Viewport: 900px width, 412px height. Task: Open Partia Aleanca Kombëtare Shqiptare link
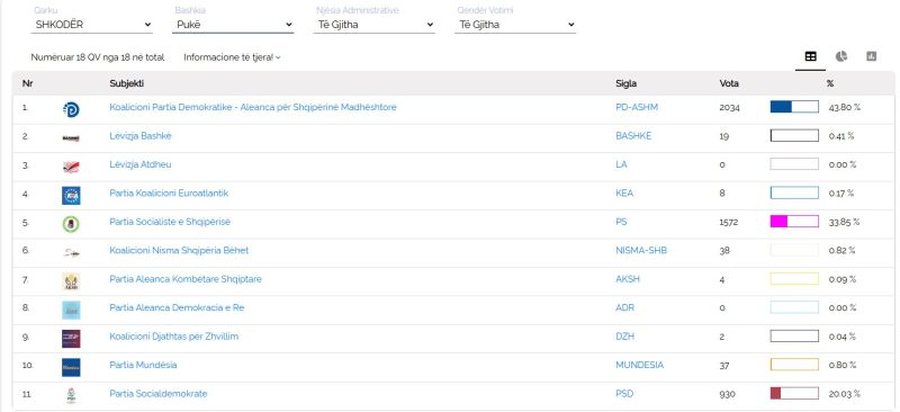[x=185, y=279]
